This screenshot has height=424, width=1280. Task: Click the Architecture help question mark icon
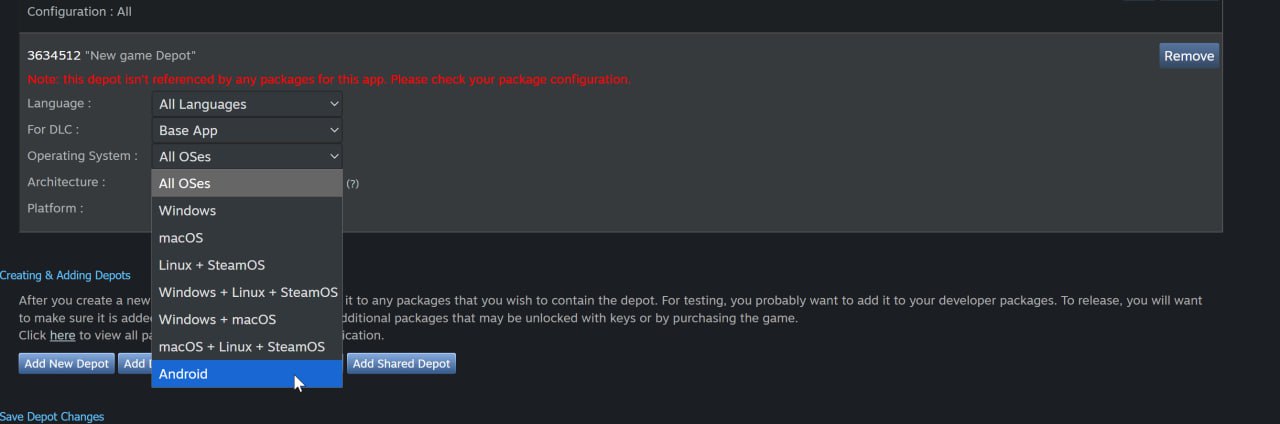352,184
